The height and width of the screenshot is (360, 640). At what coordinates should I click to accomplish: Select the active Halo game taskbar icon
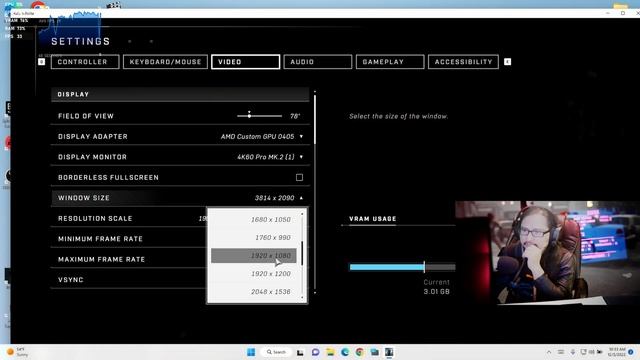tap(389, 352)
